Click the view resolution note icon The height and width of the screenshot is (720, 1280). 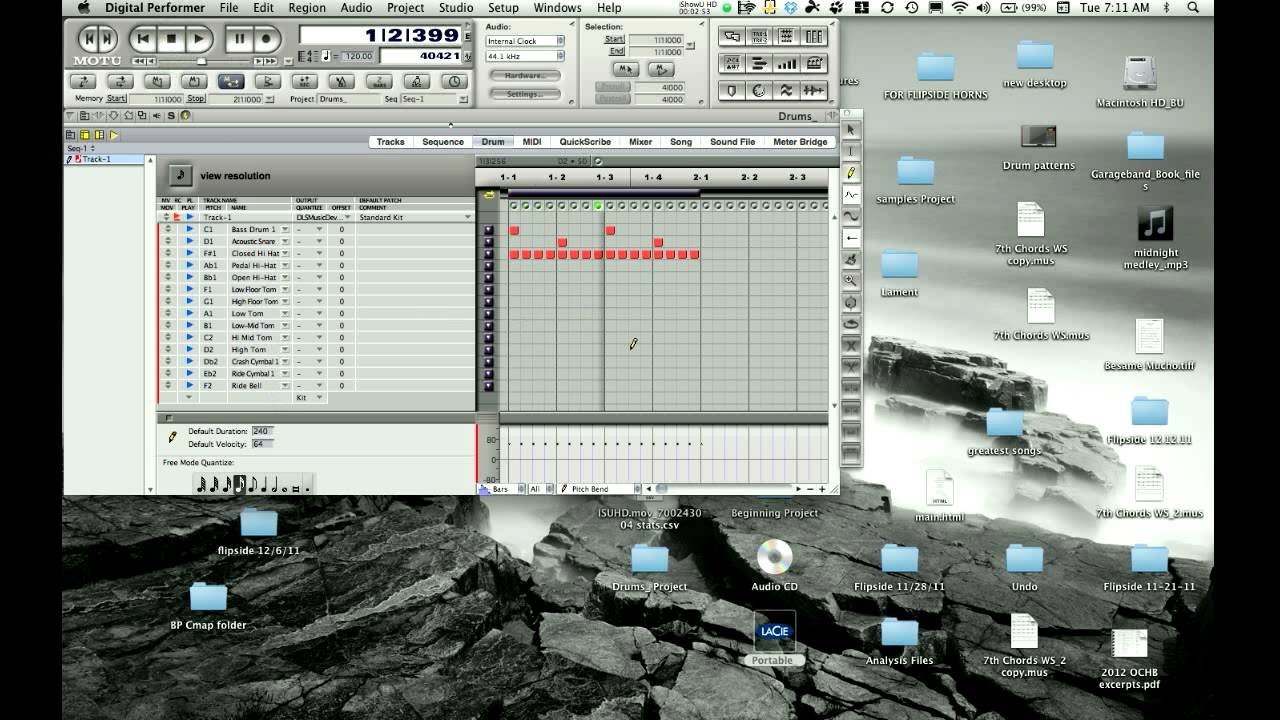tap(180, 176)
